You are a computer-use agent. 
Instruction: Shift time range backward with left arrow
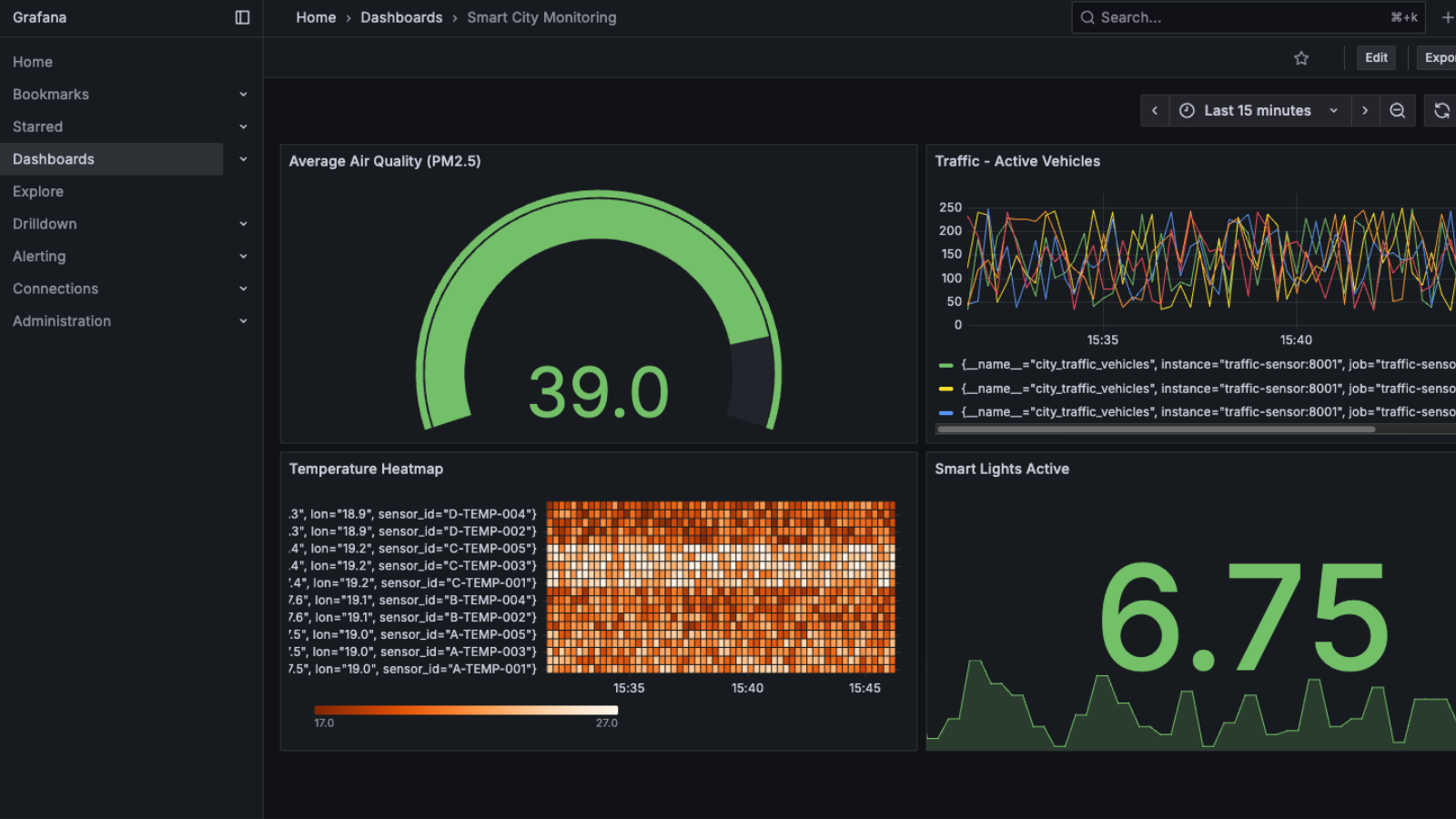(1155, 111)
